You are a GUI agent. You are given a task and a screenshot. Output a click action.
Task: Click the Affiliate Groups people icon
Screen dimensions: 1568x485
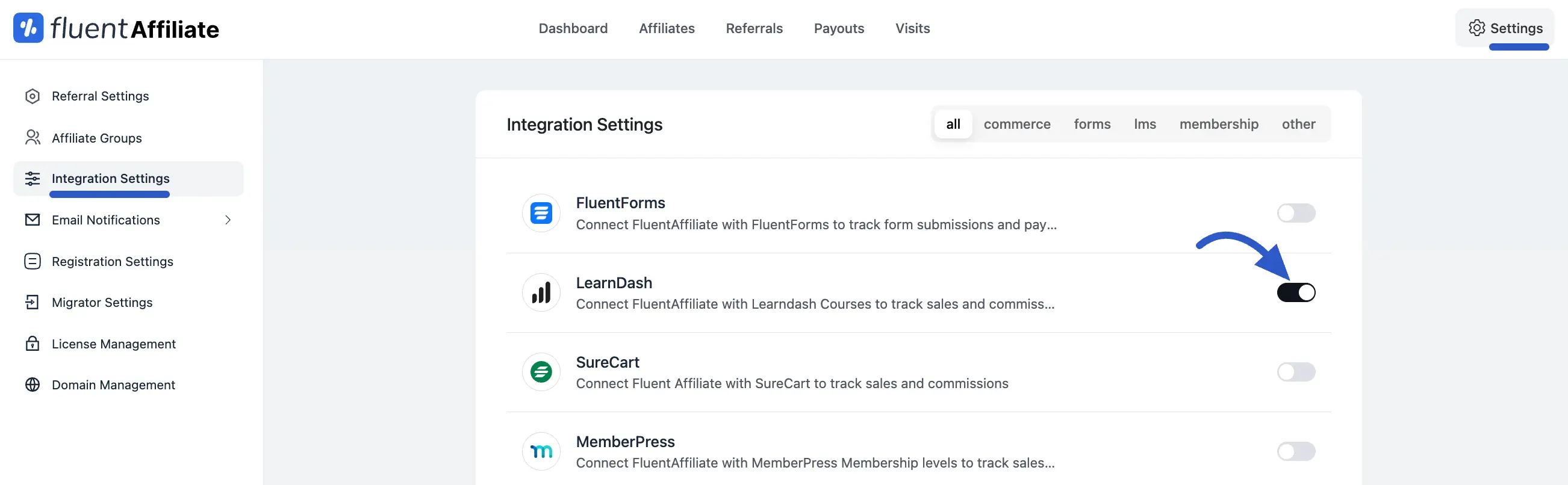click(33, 138)
